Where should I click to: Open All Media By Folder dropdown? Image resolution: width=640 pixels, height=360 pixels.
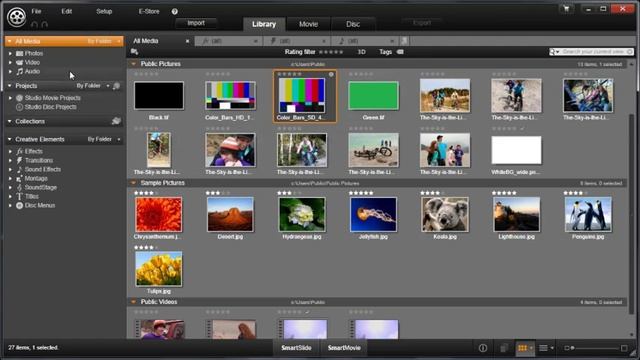104,41
